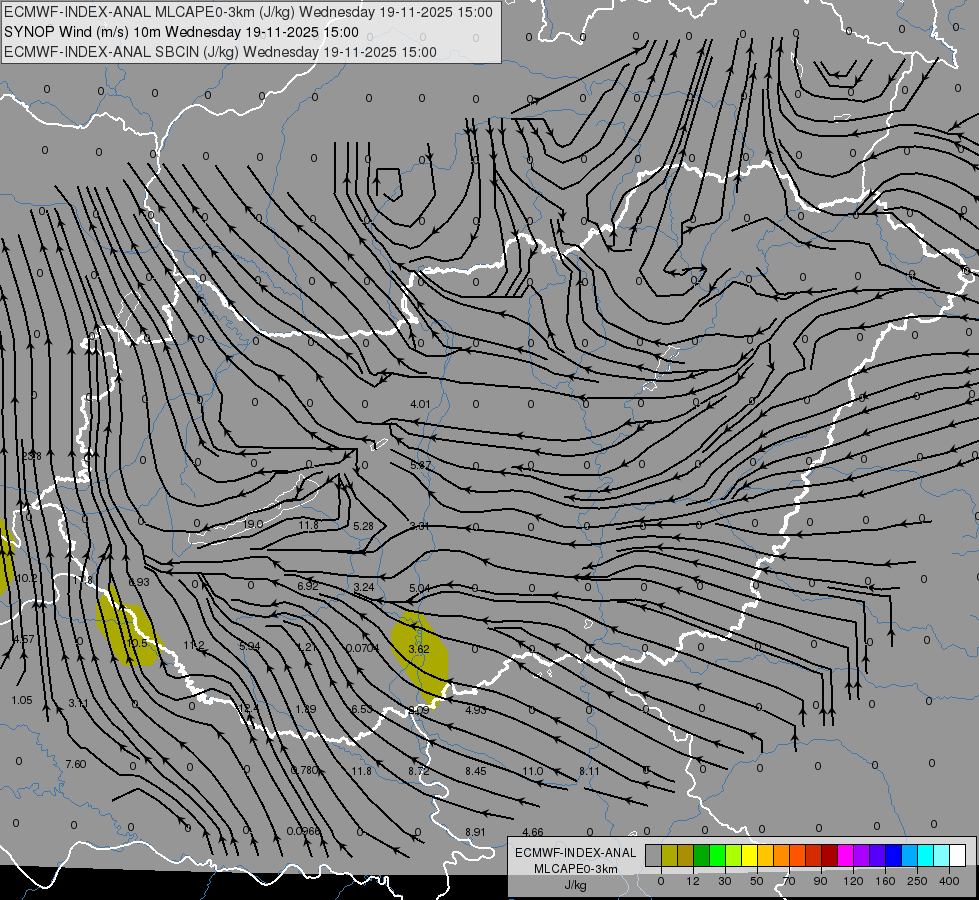Select the olive swatch above the legend's 0 label

click(669, 855)
